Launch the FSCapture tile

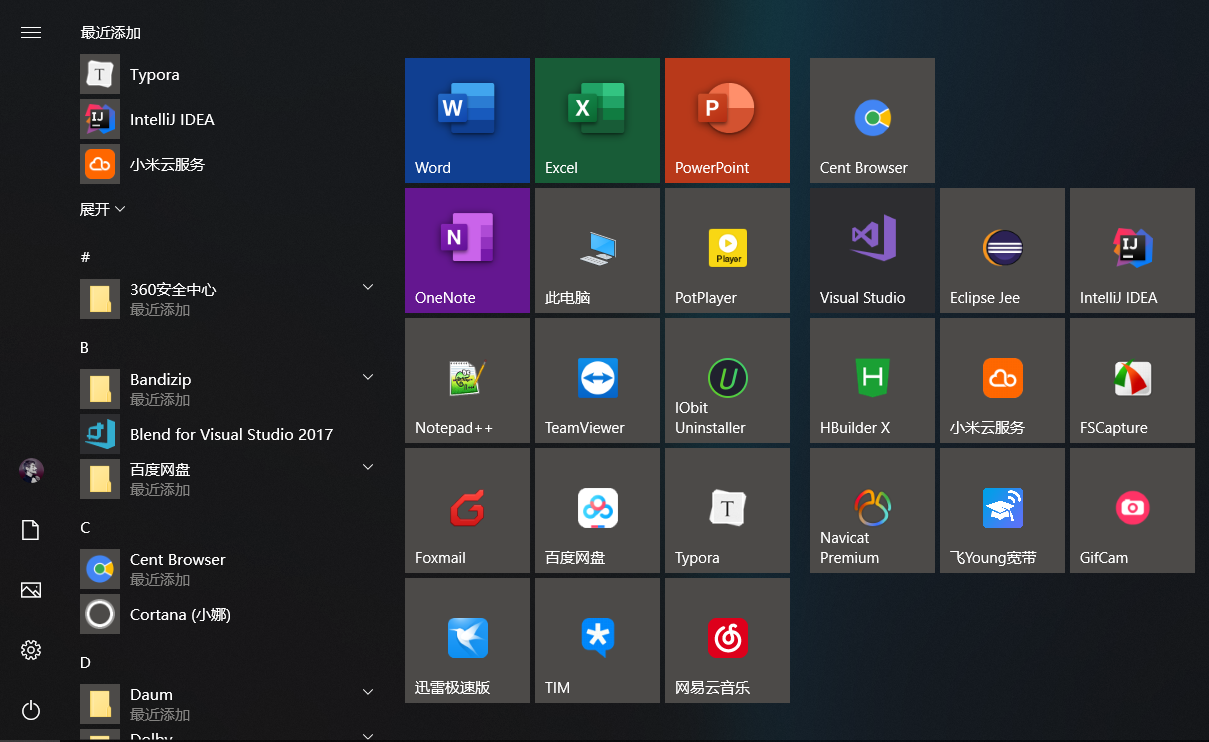[x=1132, y=380]
